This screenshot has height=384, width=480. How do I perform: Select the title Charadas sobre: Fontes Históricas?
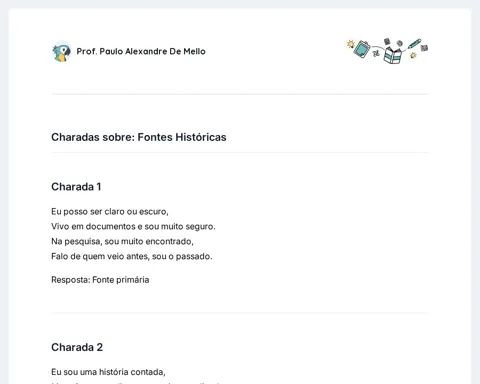[x=139, y=137]
